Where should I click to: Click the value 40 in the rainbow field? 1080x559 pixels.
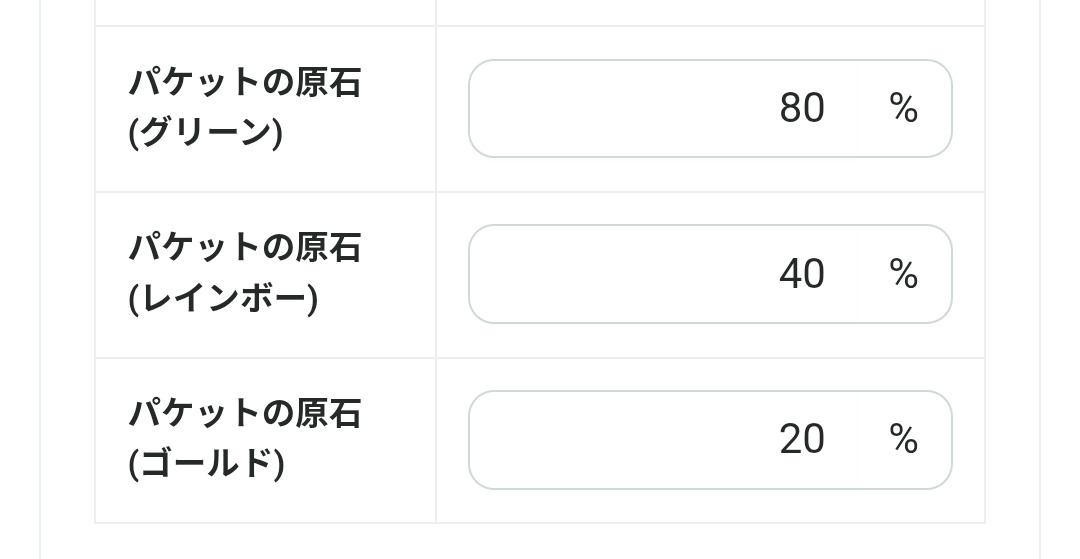[x=801, y=274]
